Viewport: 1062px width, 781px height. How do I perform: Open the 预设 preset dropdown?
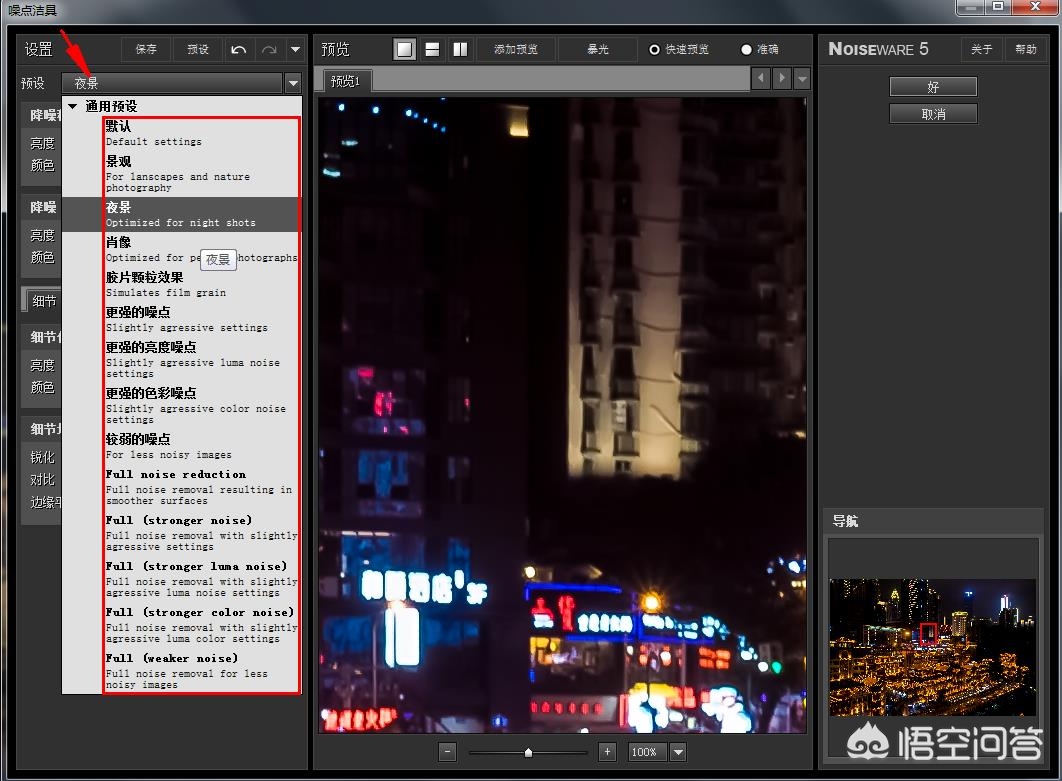(x=293, y=82)
